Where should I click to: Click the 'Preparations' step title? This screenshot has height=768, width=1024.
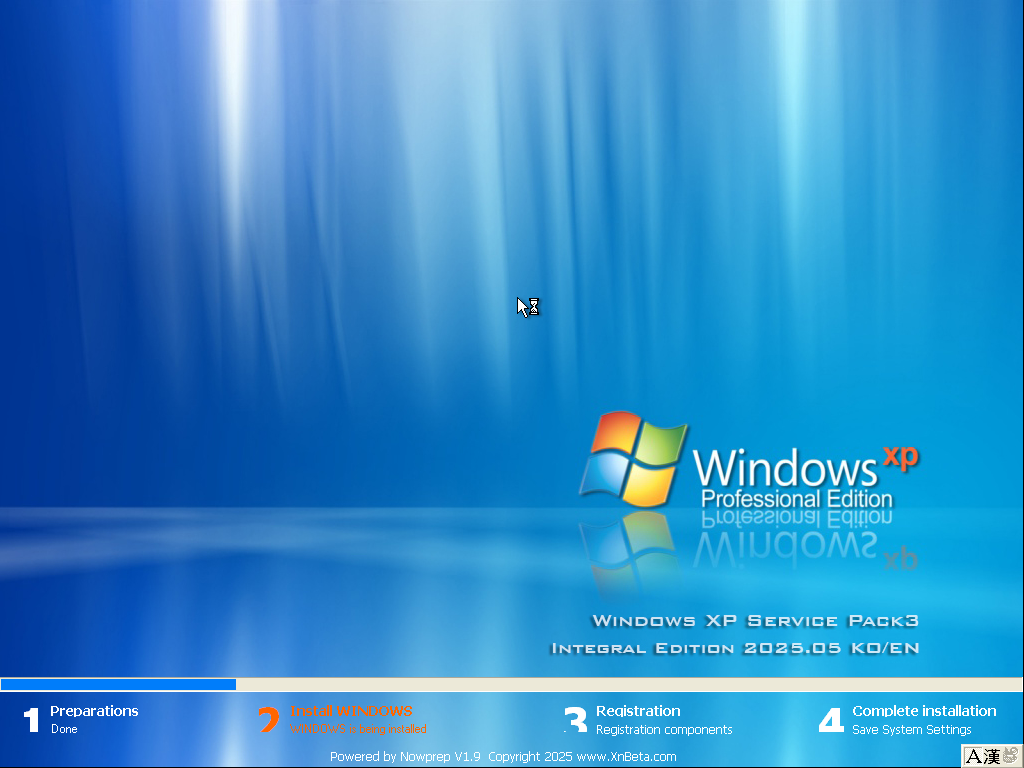point(94,711)
